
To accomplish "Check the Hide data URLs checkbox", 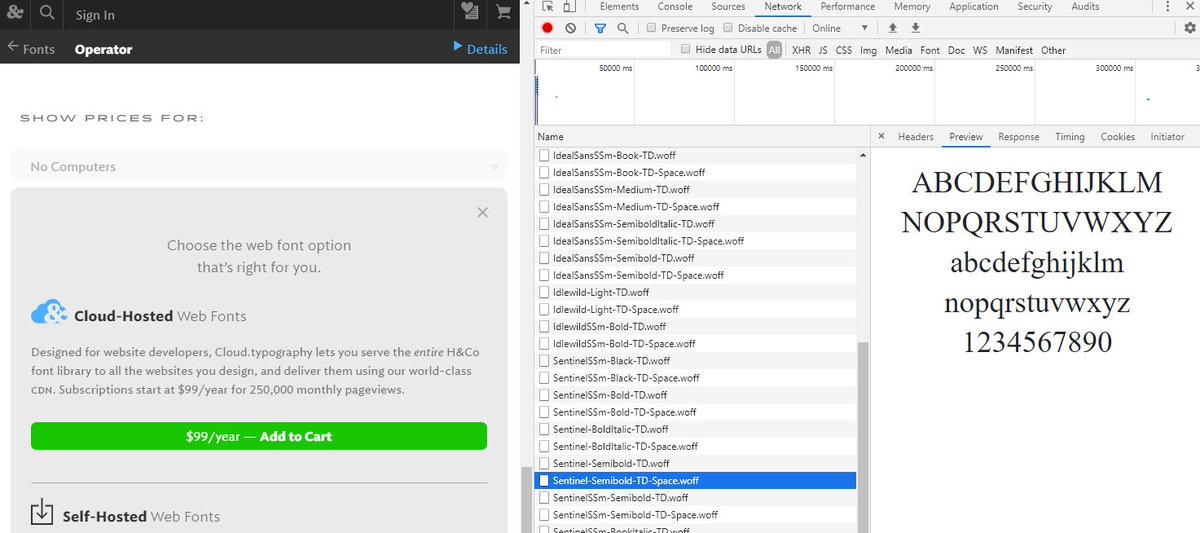I will [686, 49].
